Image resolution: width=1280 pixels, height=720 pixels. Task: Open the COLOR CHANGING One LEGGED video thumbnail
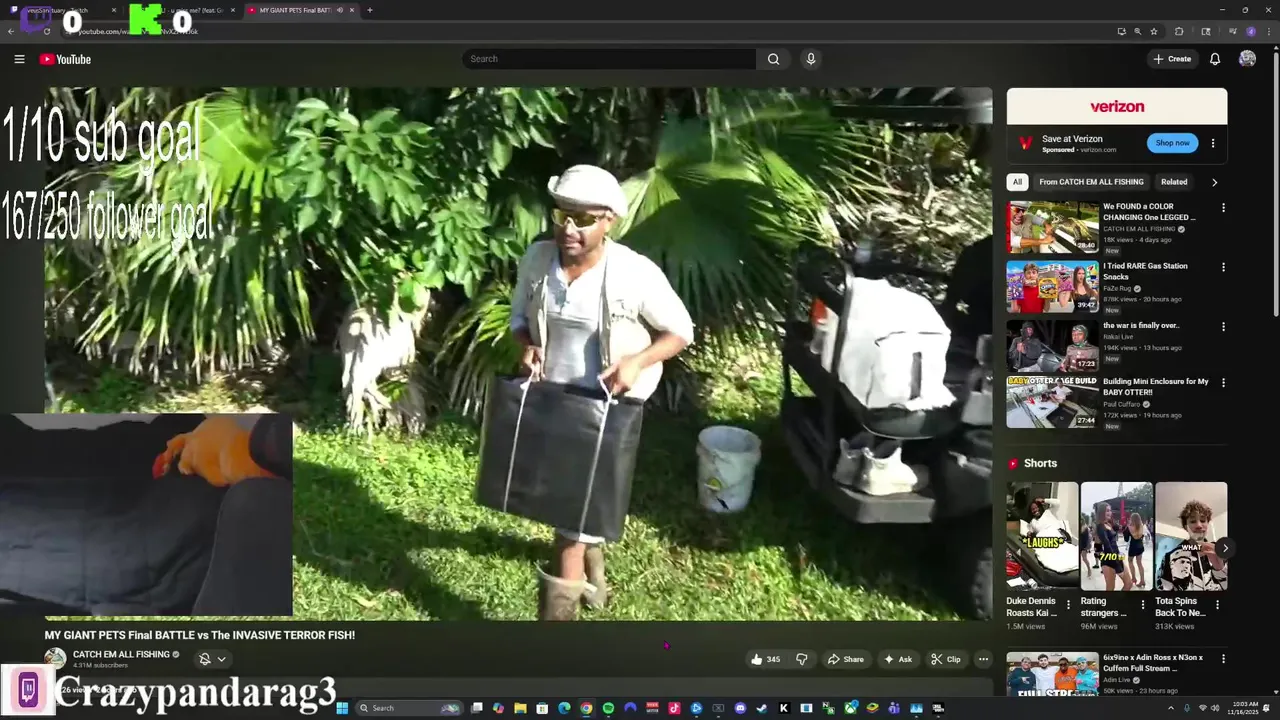(x=1052, y=227)
